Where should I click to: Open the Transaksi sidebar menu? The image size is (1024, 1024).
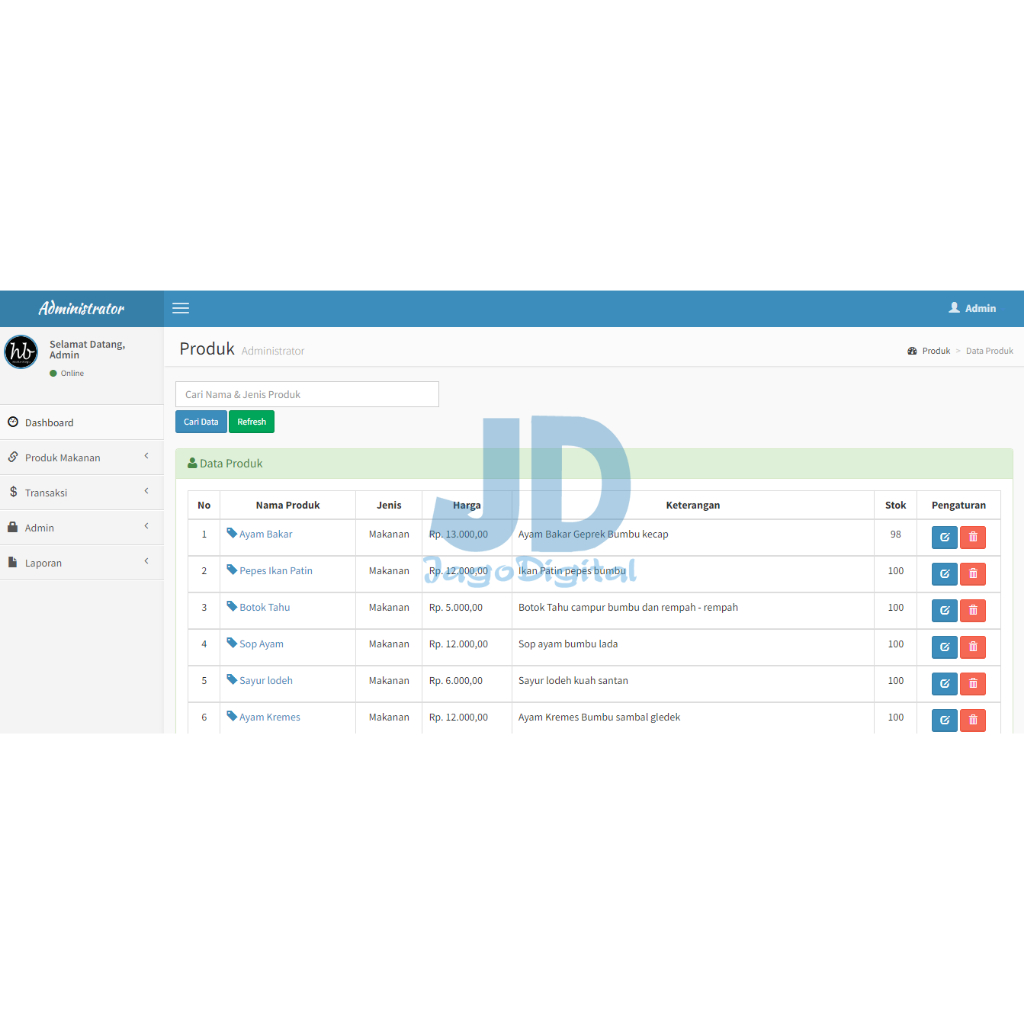pyautogui.click(x=82, y=492)
